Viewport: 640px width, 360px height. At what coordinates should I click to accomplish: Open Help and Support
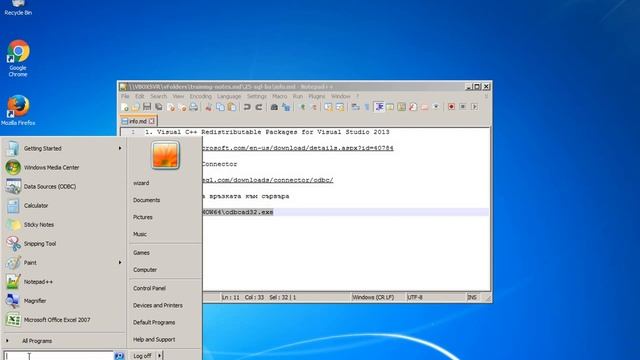point(154,340)
